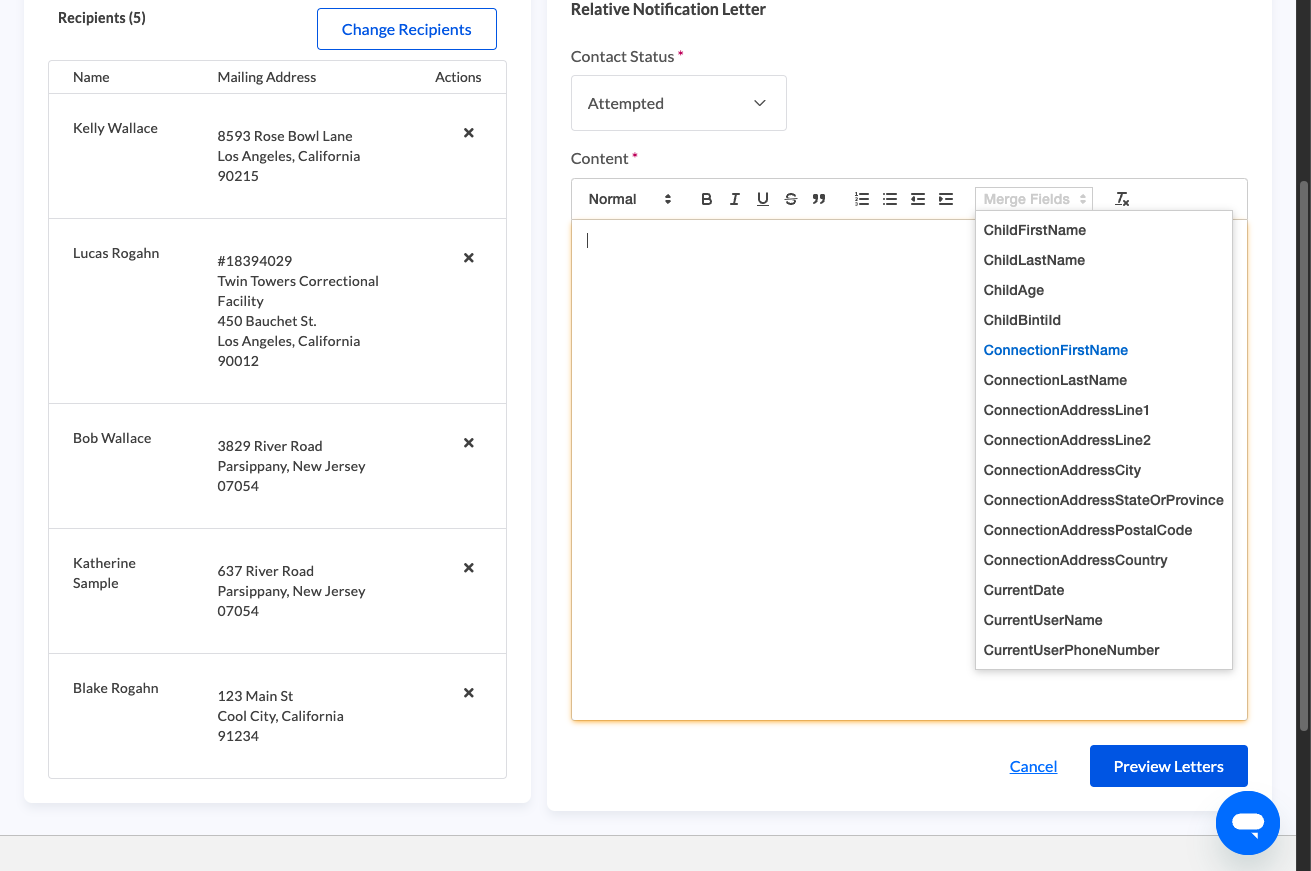Image resolution: width=1311 pixels, height=871 pixels.
Task: Click the 8593 Rose Bowl Lane address
Action: tap(289, 156)
